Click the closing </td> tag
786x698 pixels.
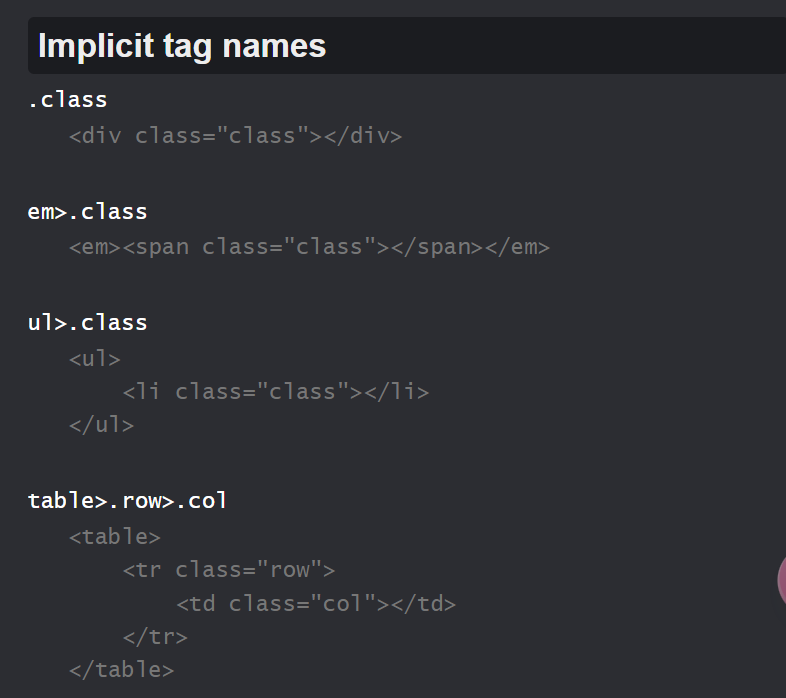click(x=424, y=604)
